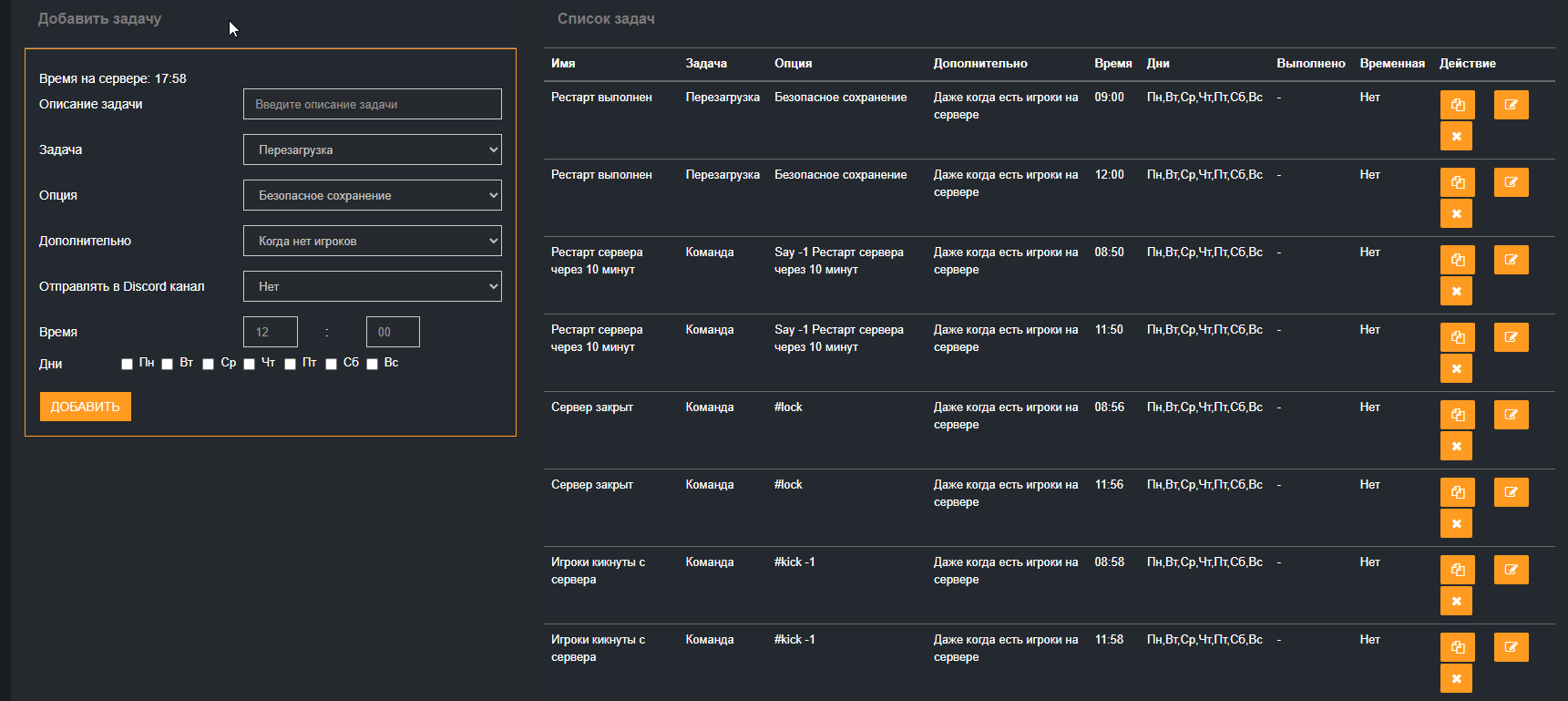Tick the Ср day checkbox
The width and height of the screenshot is (1568, 701).
tap(208, 364)
